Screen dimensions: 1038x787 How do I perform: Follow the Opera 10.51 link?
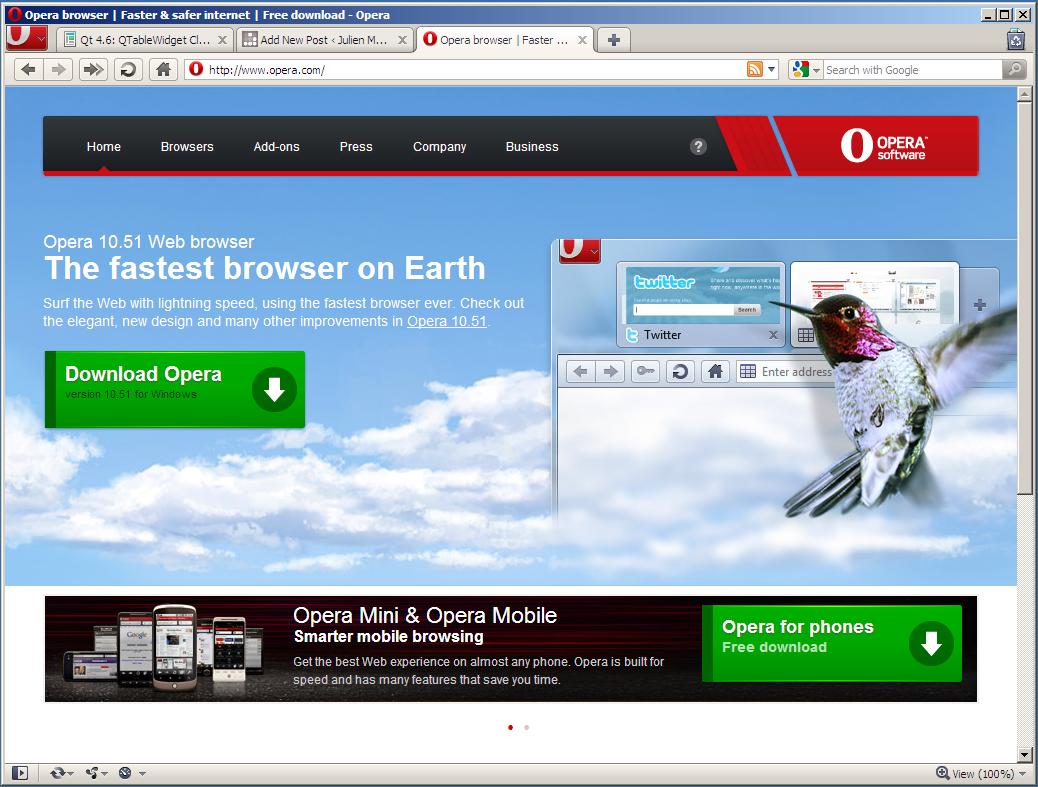tap(447, 321)
